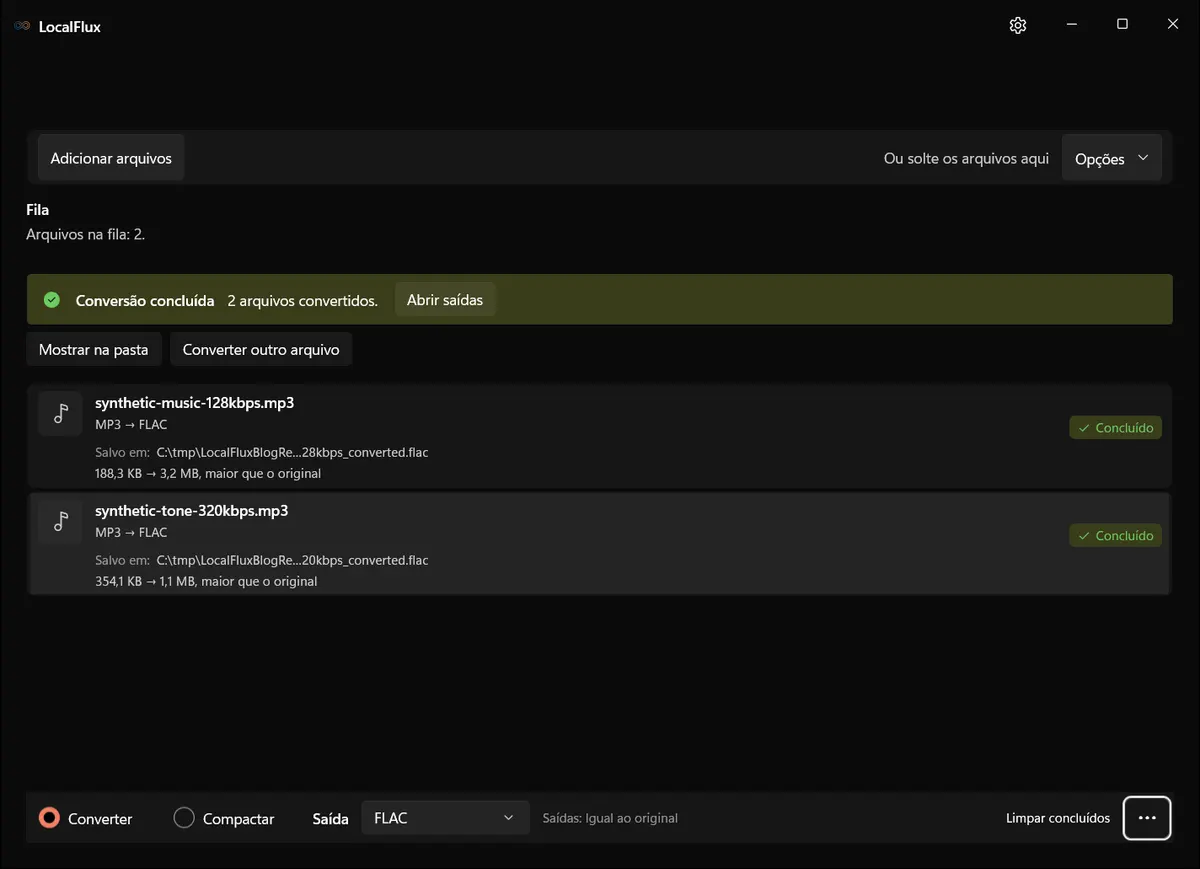The width and height of the screenshot is (1200, 869).
Task: Click 'Saídas: Igual ao original' text
Action: tap(610, 818)
